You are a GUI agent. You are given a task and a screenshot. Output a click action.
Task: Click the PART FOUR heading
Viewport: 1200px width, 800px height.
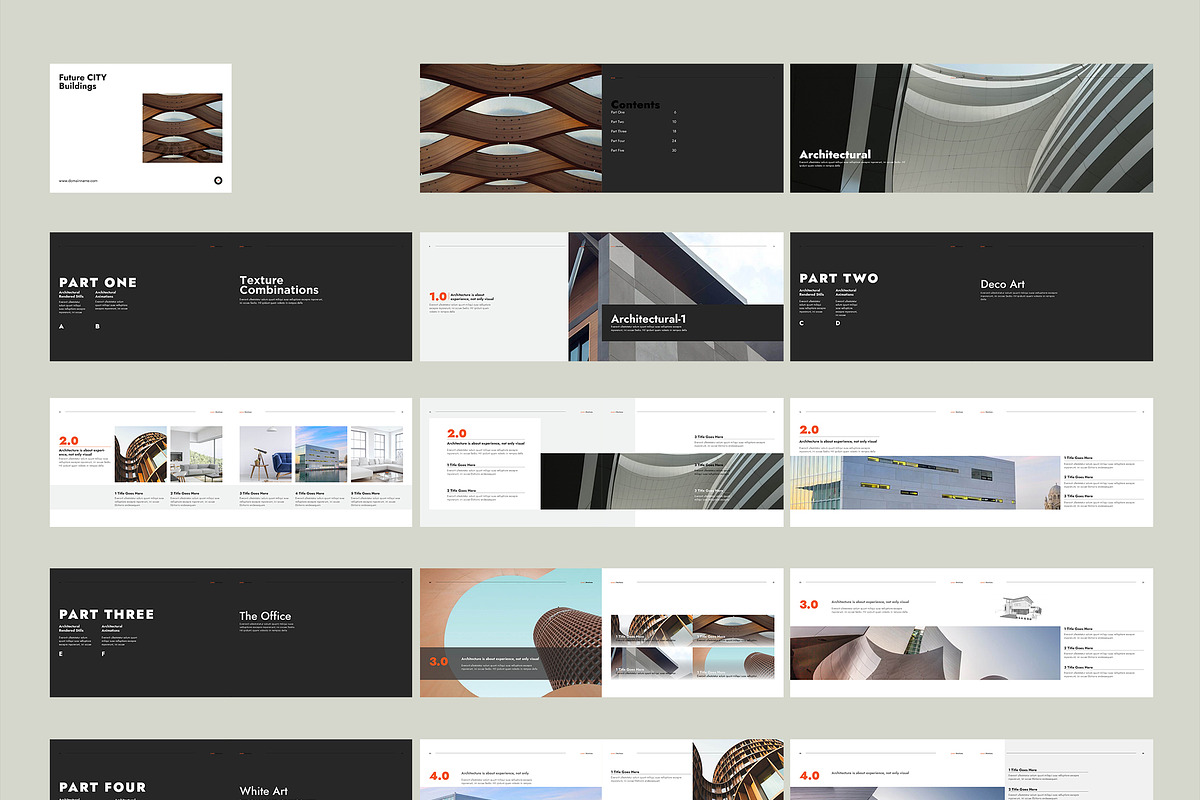tap(102, 788)
